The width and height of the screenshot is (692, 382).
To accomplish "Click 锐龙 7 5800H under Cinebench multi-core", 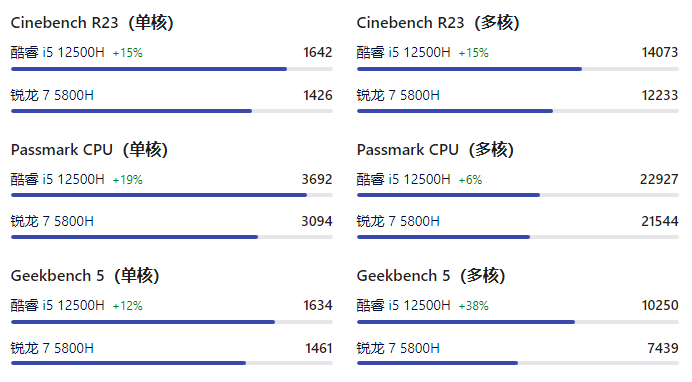I will coord(398,95).
